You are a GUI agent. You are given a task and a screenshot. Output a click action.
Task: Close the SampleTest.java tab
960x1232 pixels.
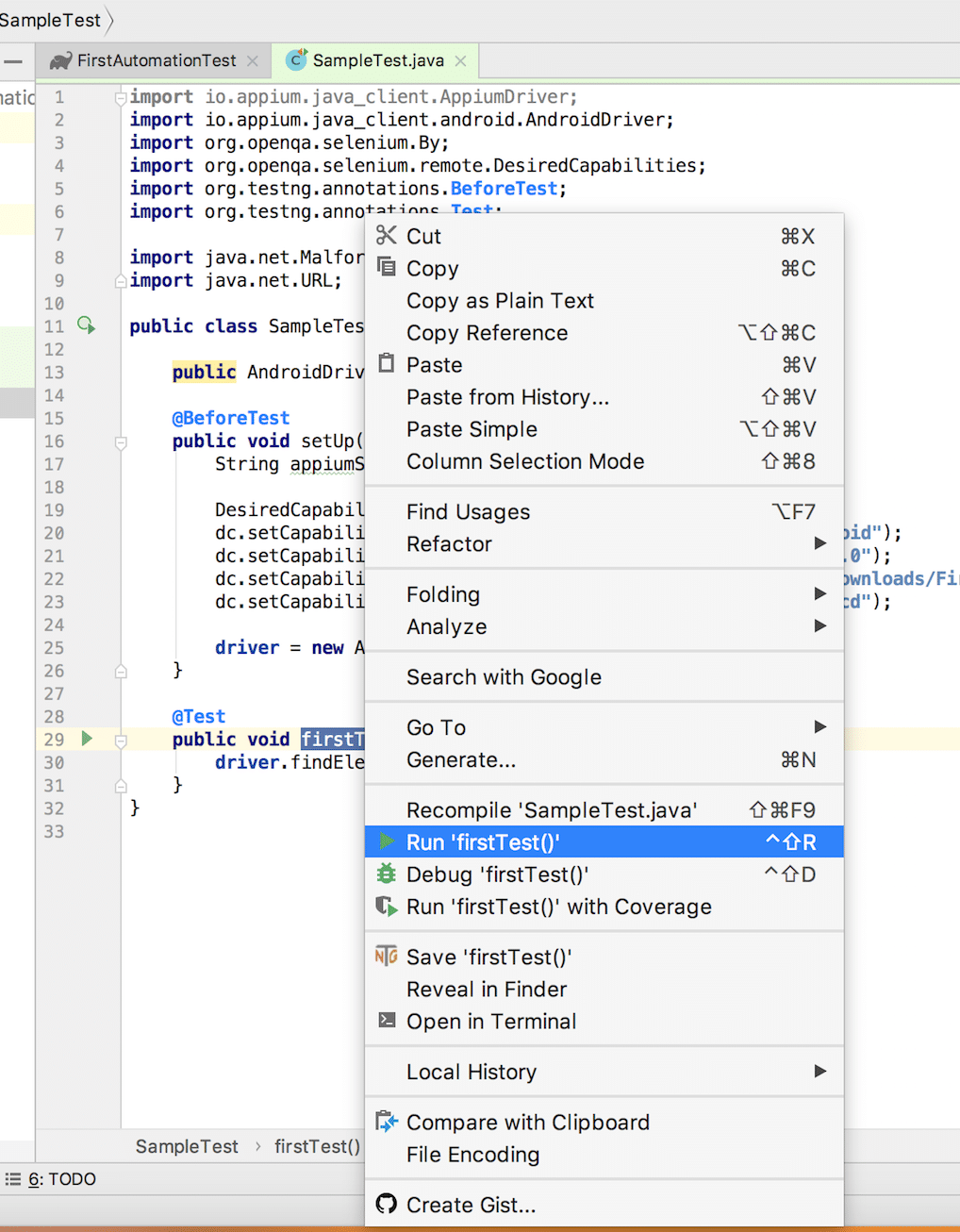(x=459, y=59)
